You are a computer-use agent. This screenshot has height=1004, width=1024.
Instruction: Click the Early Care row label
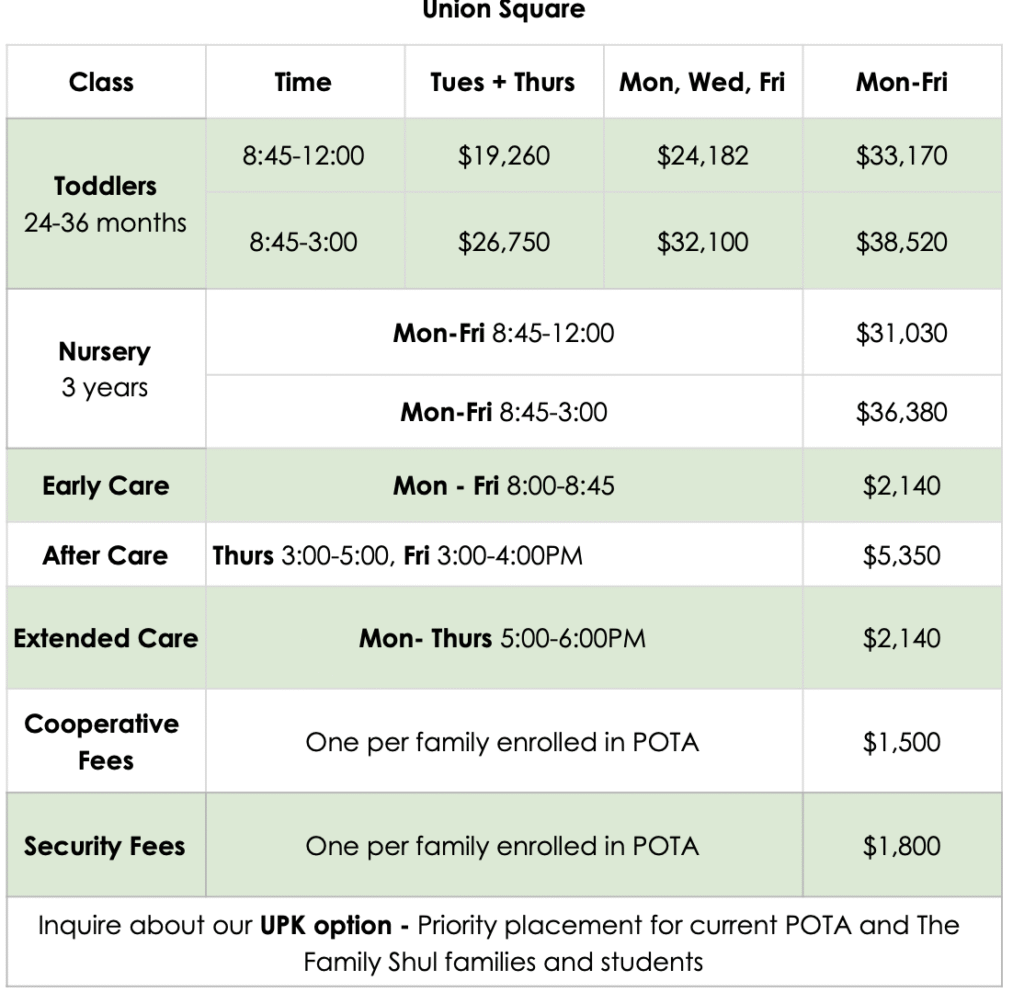pyautogui.click(x=105, y=486)
